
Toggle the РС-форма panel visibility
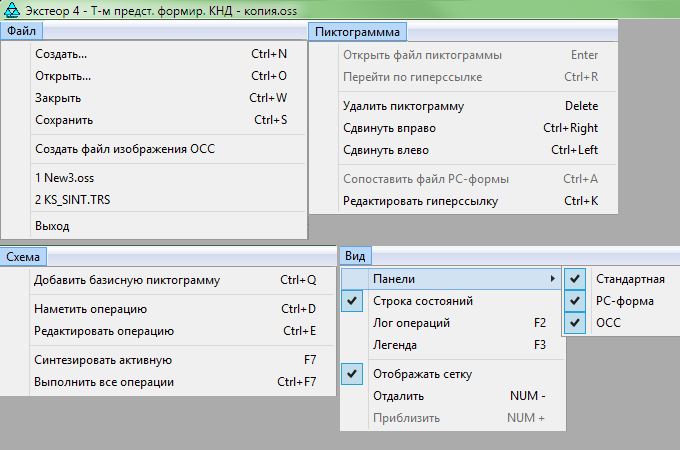(574, 300)
